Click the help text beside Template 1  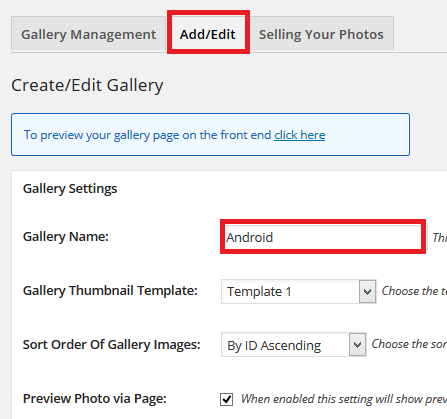414,291
